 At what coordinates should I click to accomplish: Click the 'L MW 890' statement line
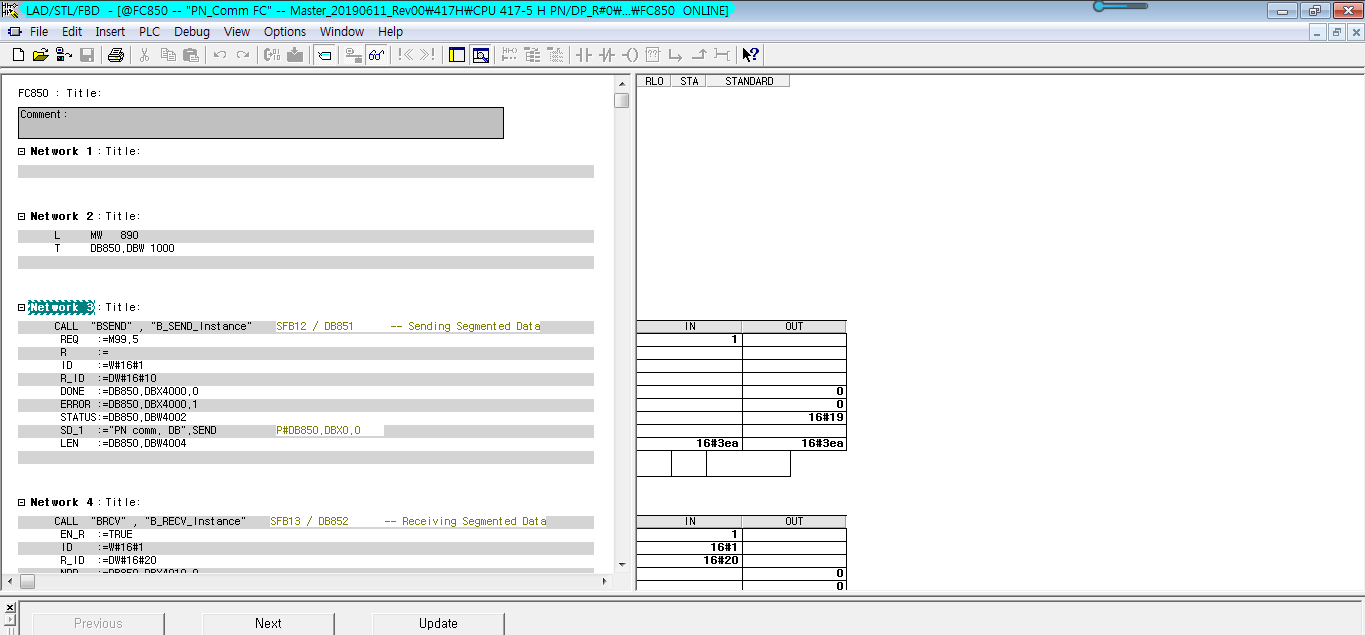306,236
